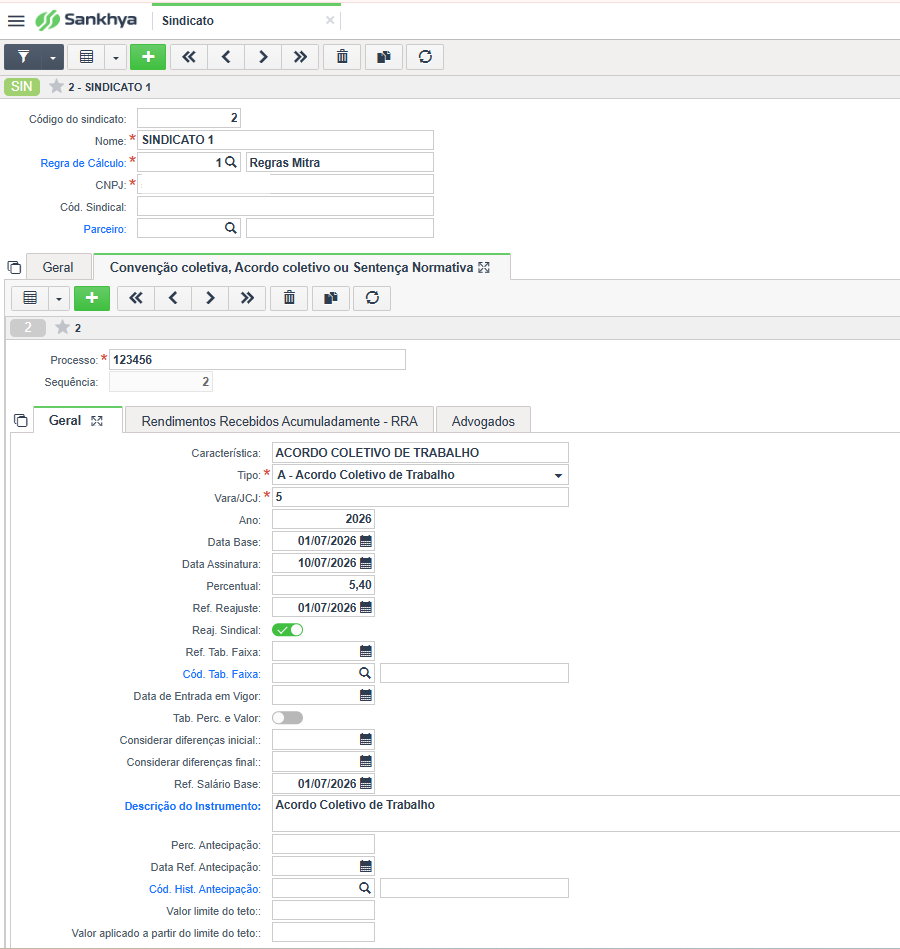Click the windows icon beside sindicato Geral tab
This screenshot has width=900, height=949.
click(15, 268)
